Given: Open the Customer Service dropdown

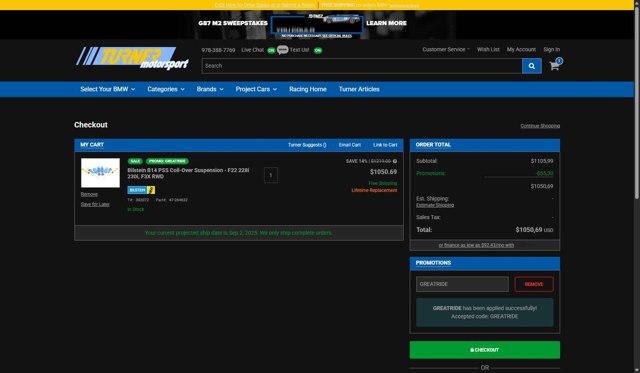Looking at the screenshot, I should 446,49.
